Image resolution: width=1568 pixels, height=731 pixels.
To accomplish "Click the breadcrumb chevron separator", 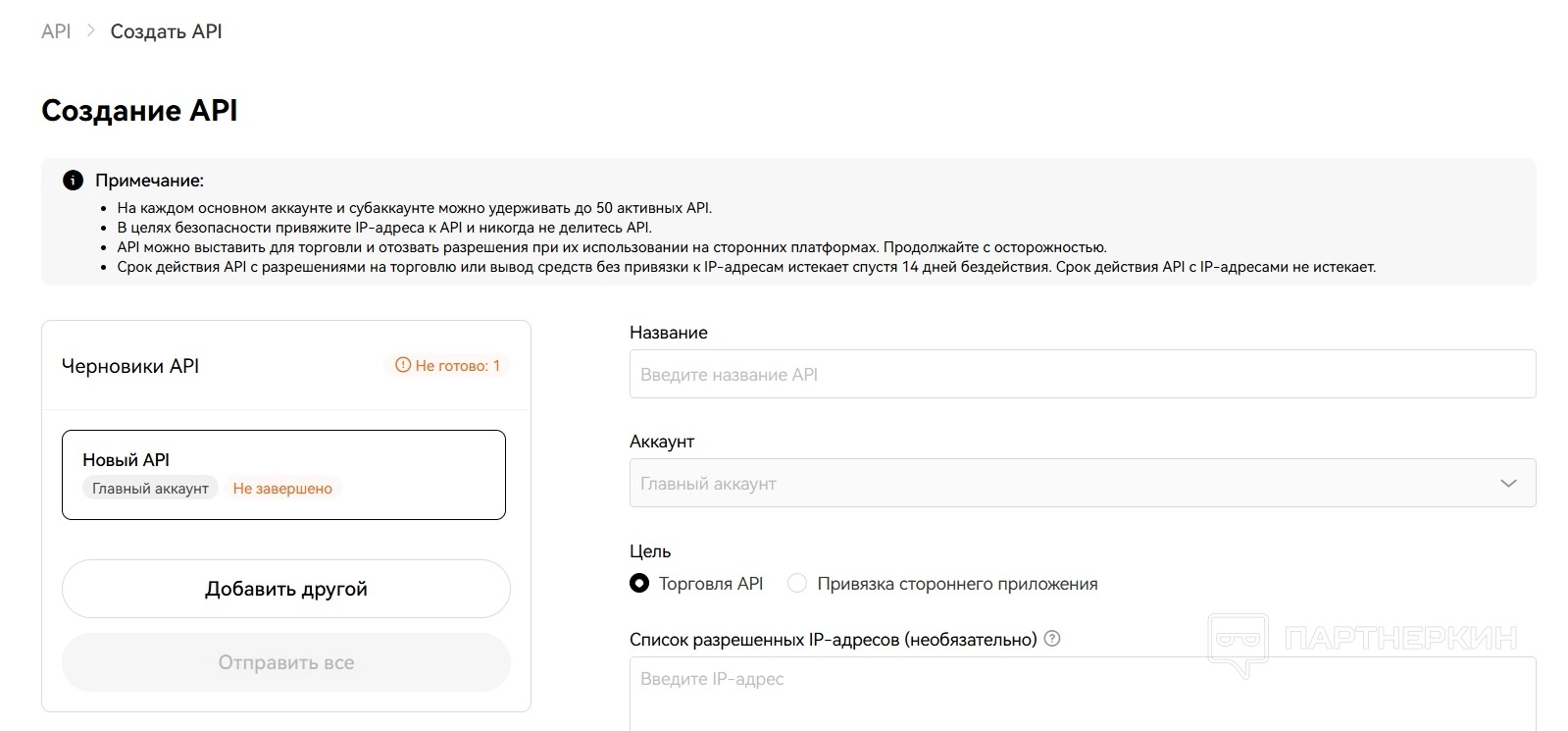I will (91, 30).
